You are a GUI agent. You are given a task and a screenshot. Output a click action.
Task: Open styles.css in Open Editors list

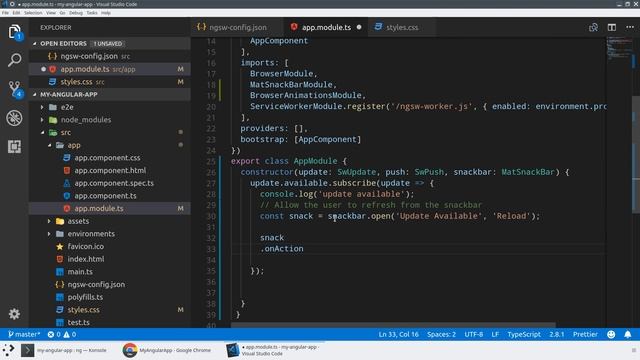(109, 82)
